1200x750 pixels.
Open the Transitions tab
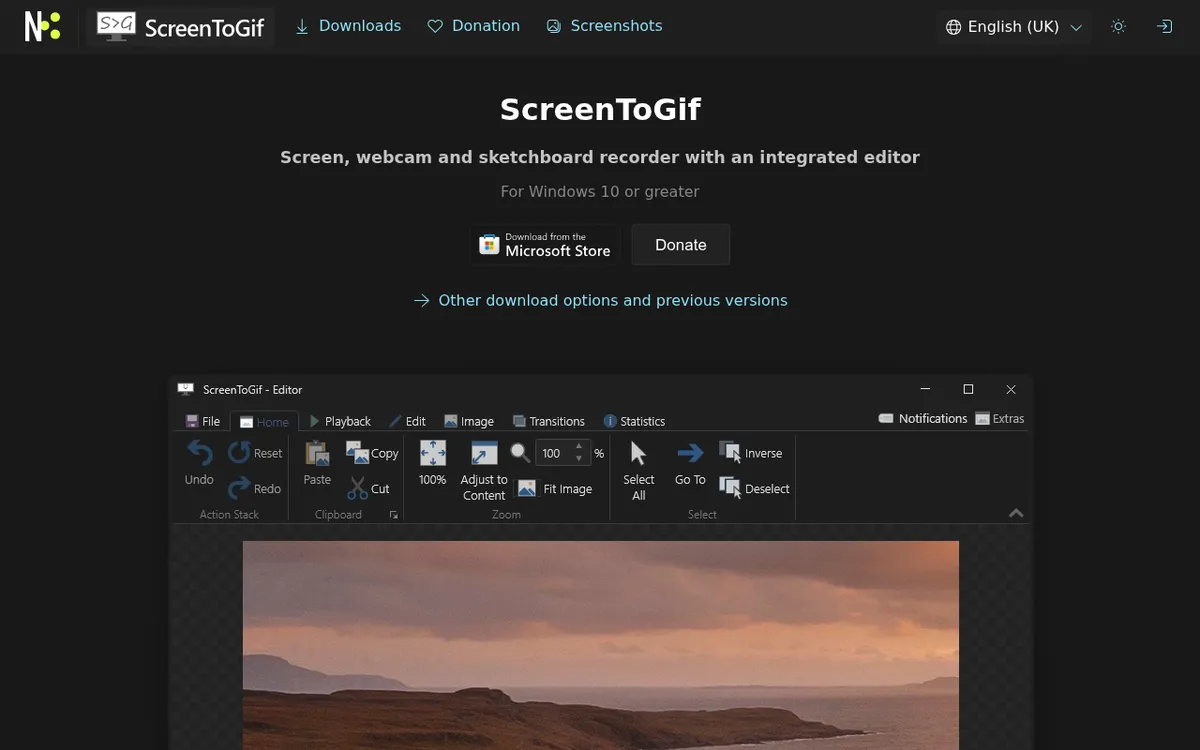click(x=548, y=421)
